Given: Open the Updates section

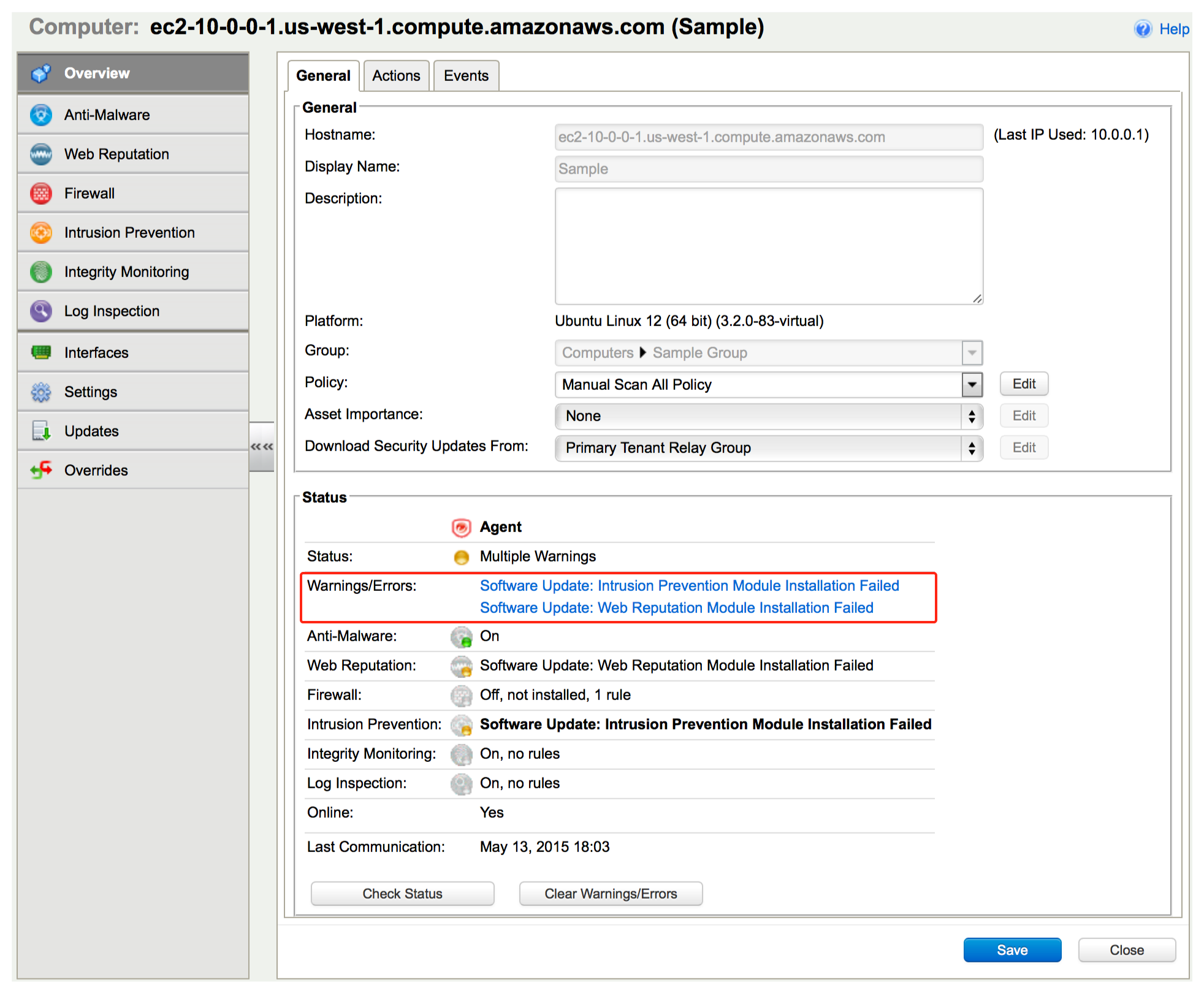Looking at the screenshot, I should tap(133, 431).
